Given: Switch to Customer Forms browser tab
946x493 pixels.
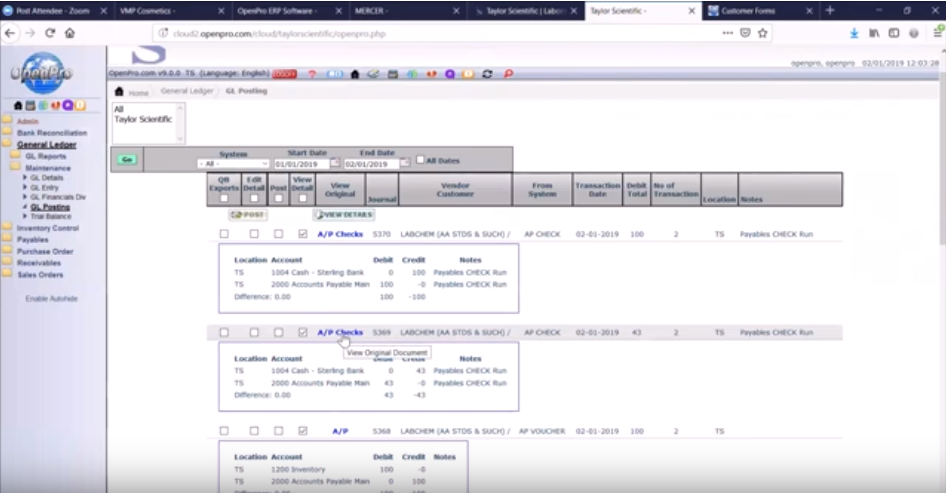Looking at the screenshot, I should pyautogui.click(x=760, y=10).
